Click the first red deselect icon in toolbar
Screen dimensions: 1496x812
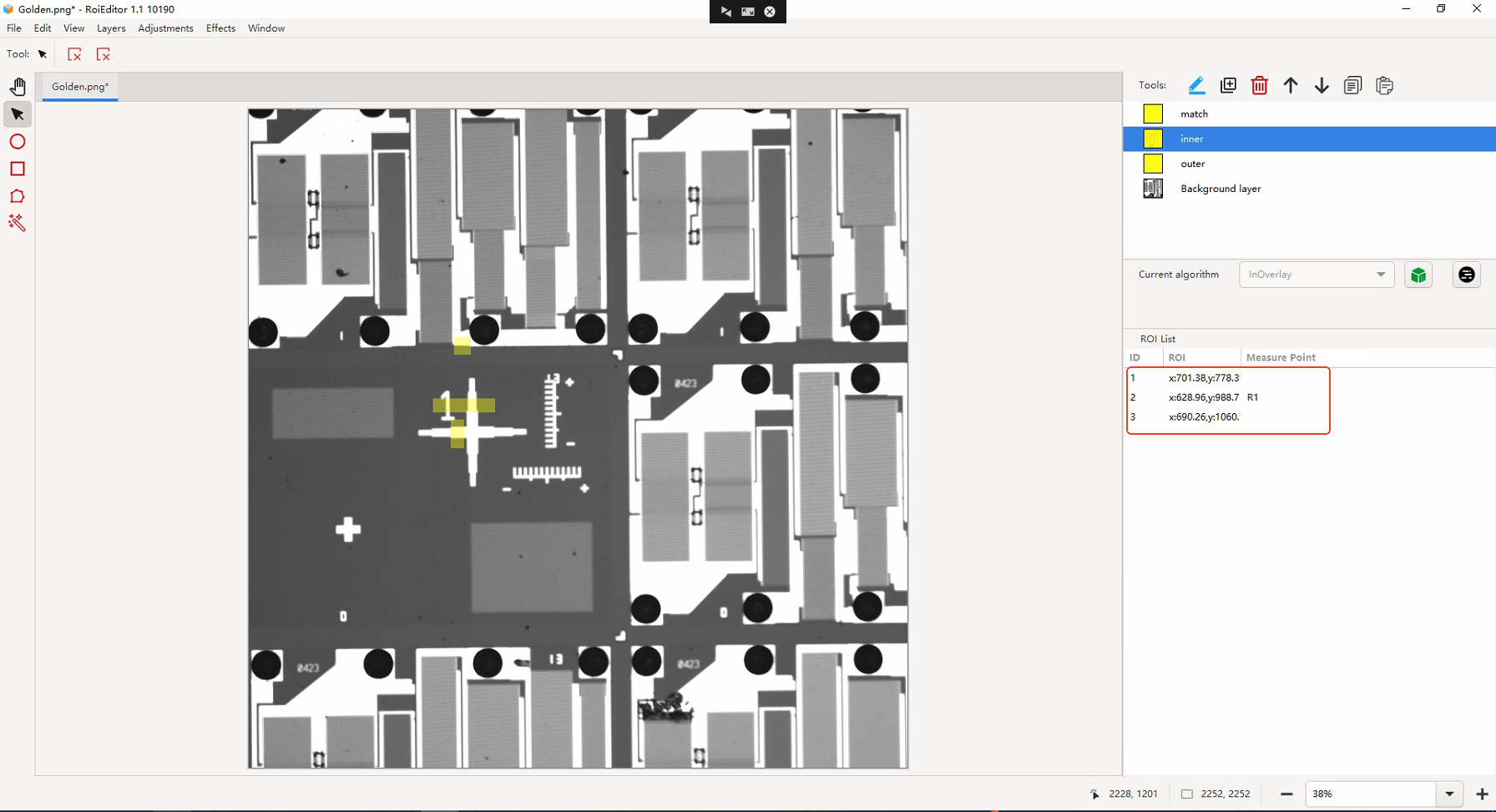pos(74,54)
